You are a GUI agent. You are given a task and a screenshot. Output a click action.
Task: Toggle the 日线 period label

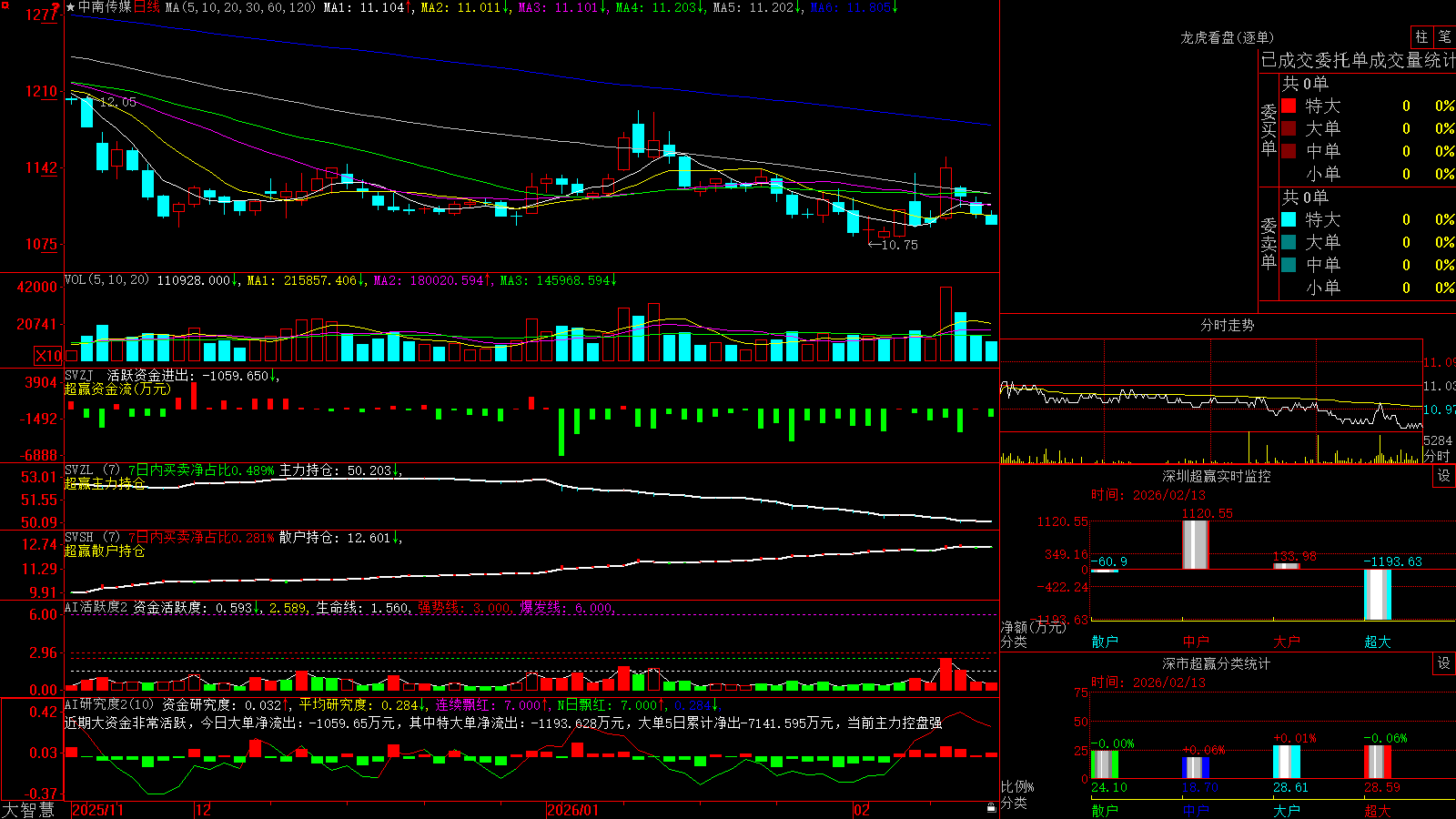[x=147, y=7]
